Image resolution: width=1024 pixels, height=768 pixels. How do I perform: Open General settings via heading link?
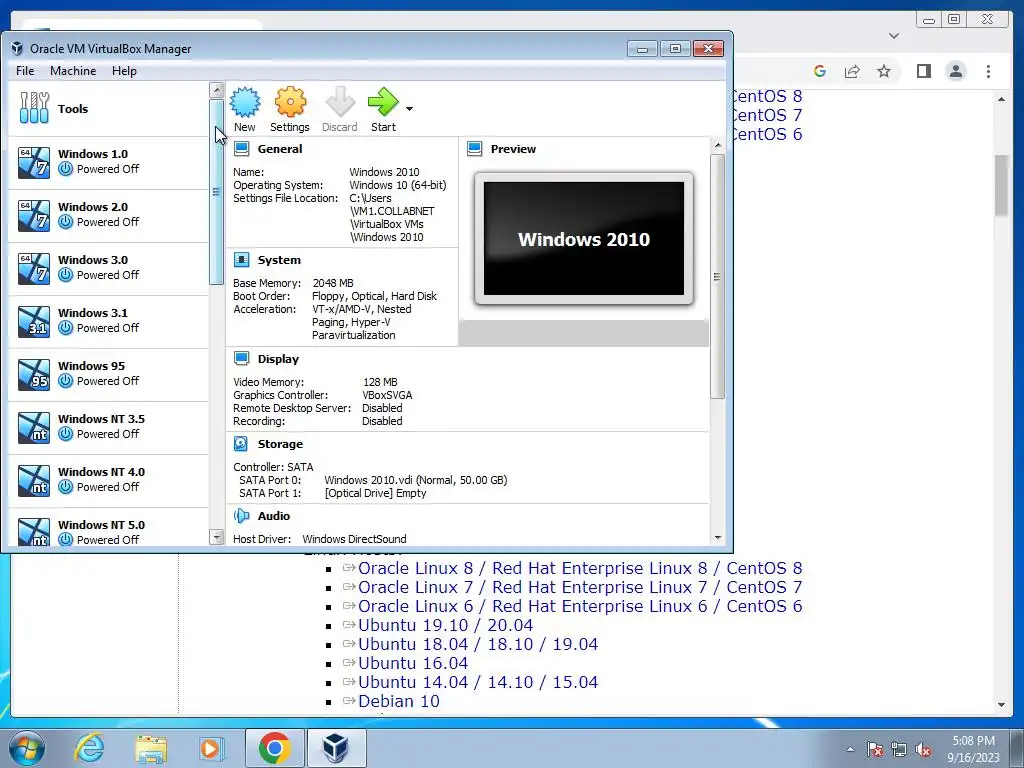coord(280,149)
